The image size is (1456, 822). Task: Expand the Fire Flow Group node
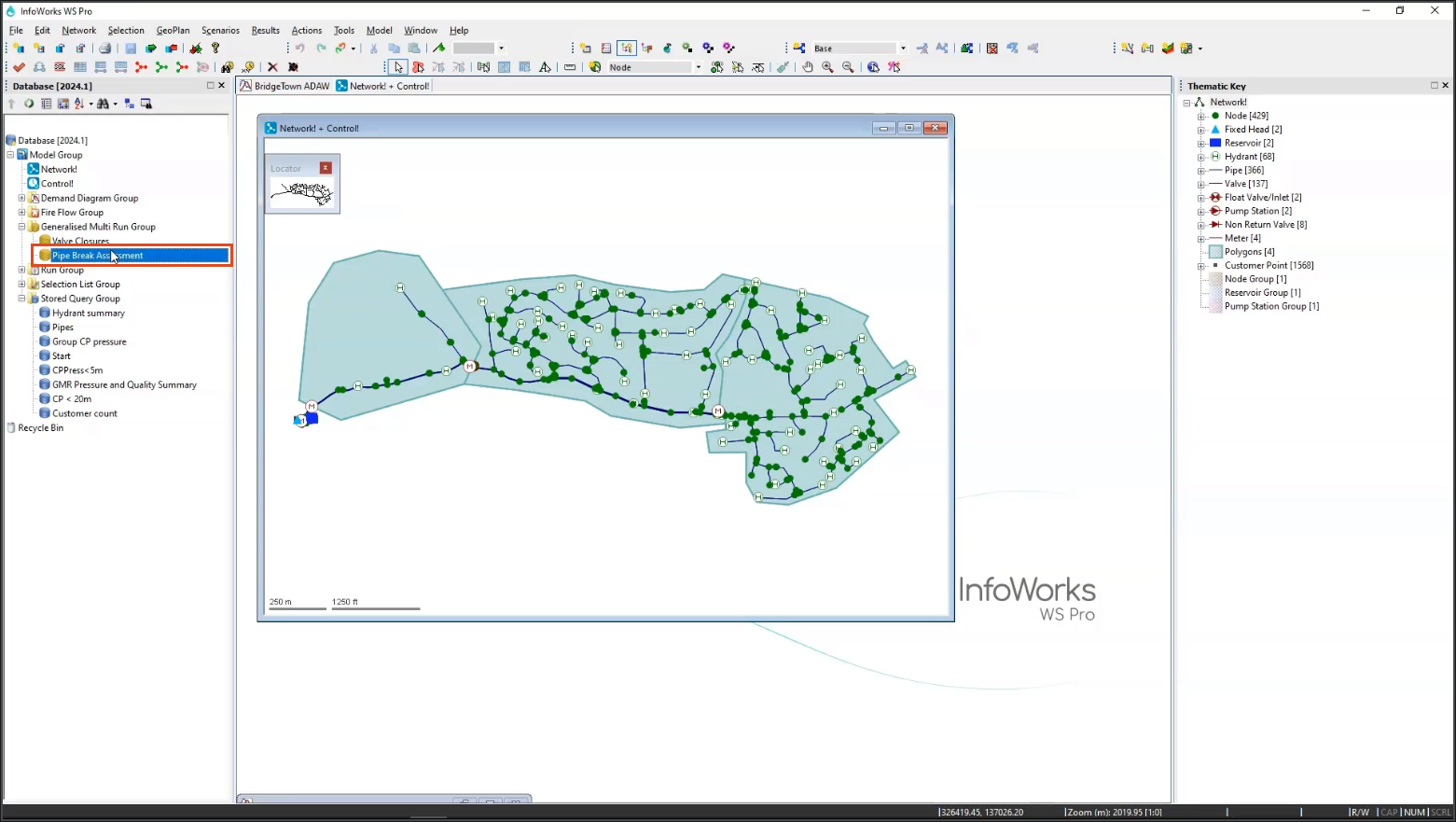pos(21,213)
